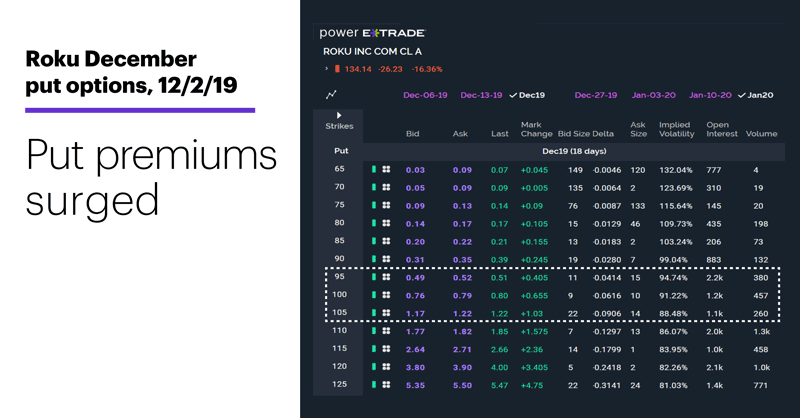
Task: Click bid price 3.80 for strike 120
Action: 415,367
